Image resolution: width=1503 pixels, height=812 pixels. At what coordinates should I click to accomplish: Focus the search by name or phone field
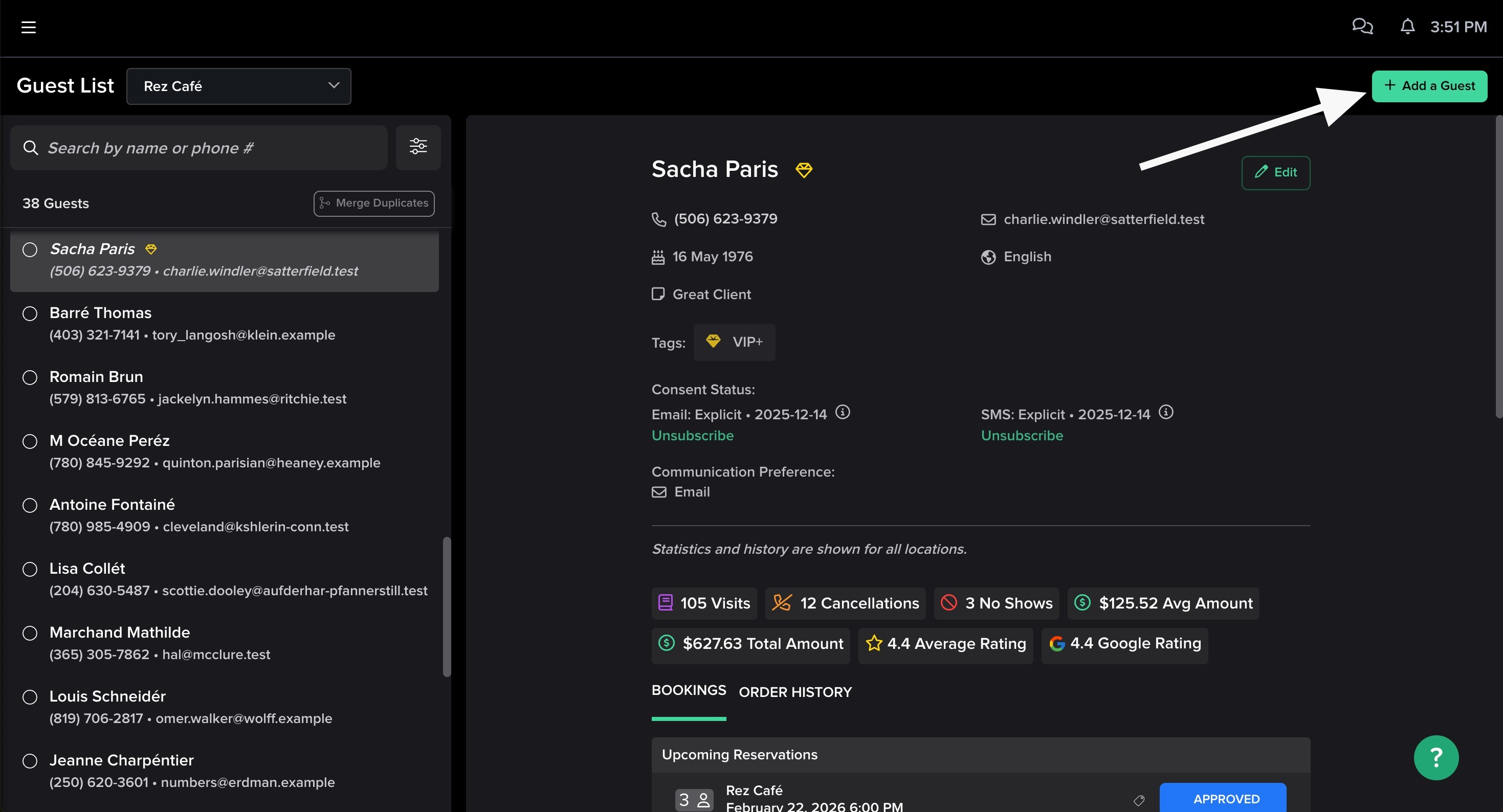click(198, 148)
